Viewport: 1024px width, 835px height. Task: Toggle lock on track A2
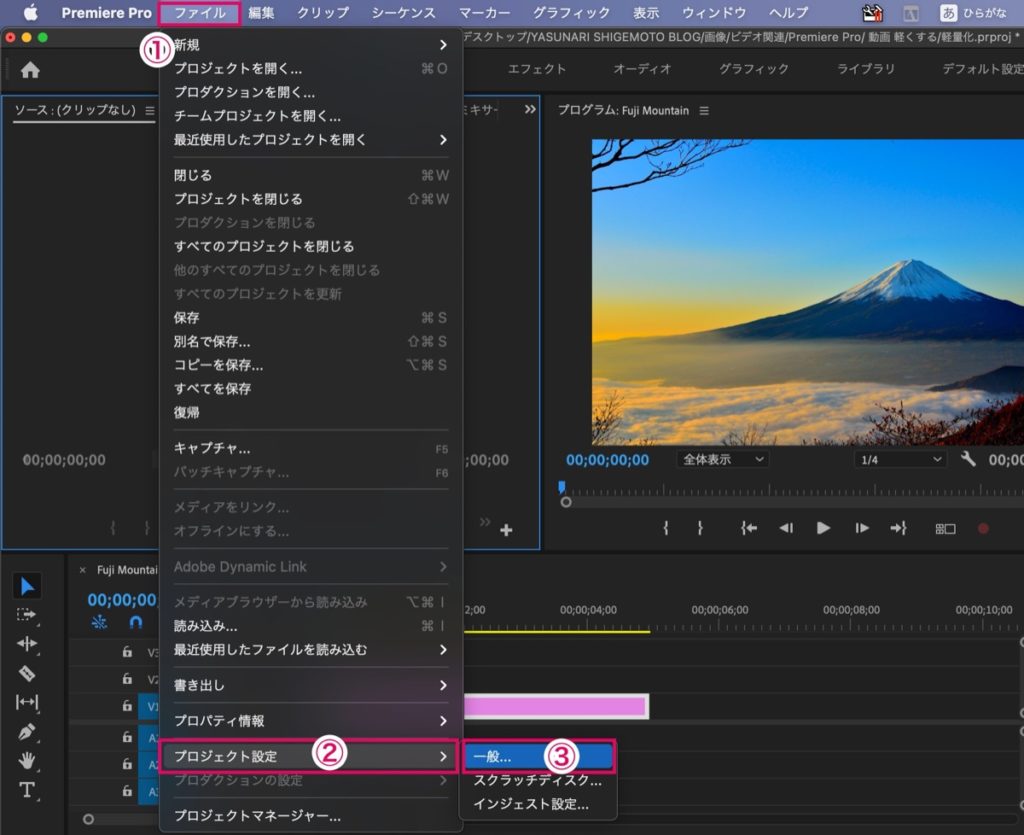click(x=127, y=764)
